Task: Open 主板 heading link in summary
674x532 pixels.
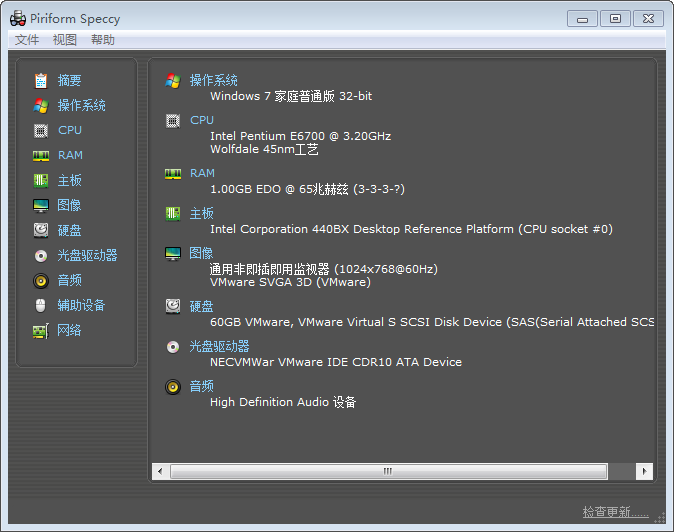Action: tap(202, 213)
